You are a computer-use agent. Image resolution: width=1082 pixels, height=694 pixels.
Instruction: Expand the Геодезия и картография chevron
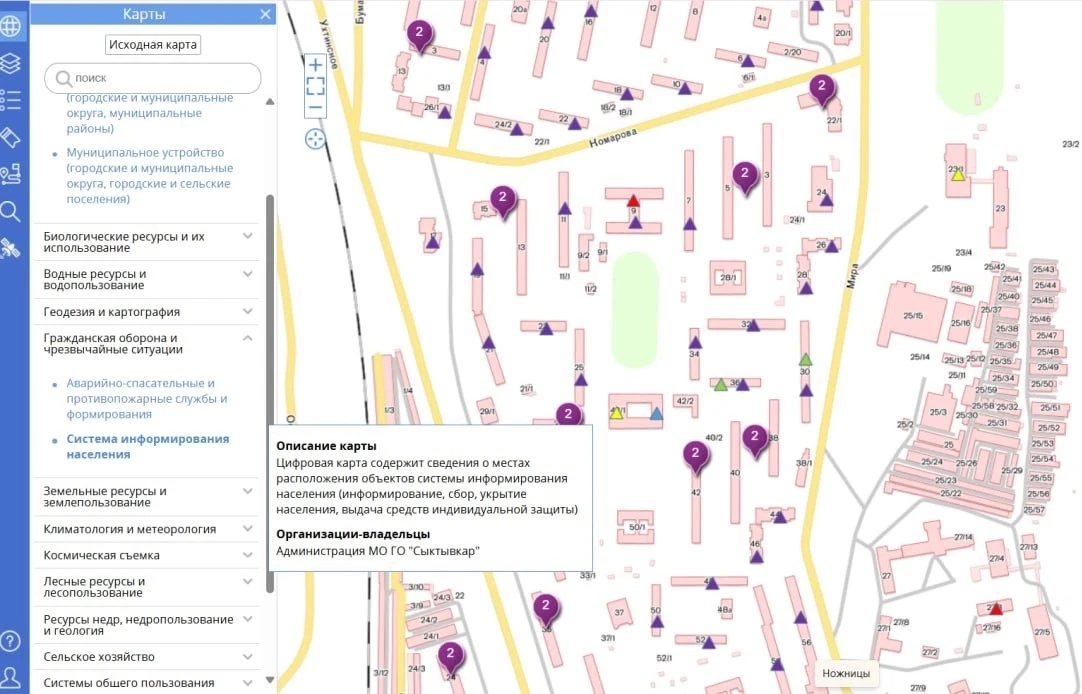click(x=248, y=312)
